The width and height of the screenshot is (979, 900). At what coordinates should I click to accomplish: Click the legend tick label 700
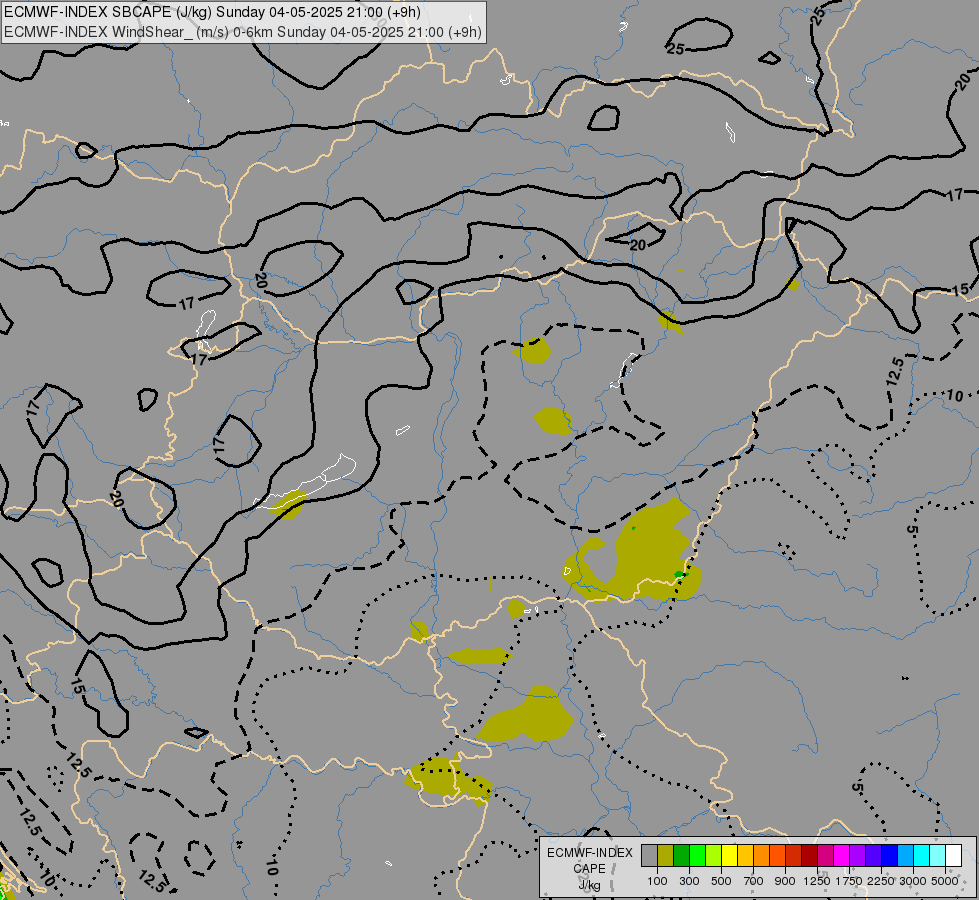[x=754, y=881]
